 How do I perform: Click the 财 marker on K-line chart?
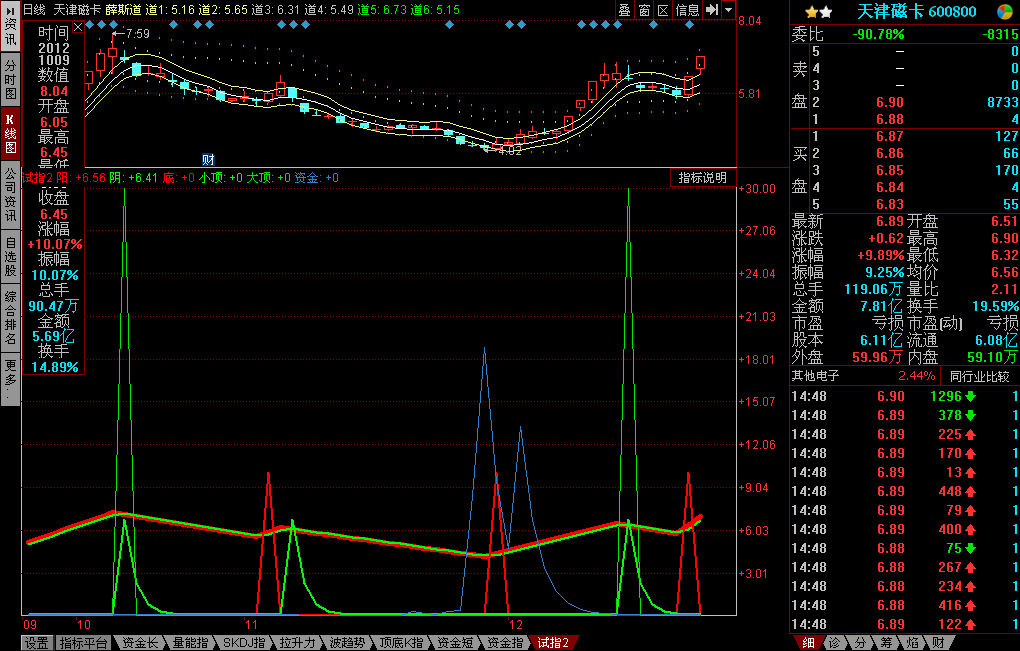pos(208,159)
